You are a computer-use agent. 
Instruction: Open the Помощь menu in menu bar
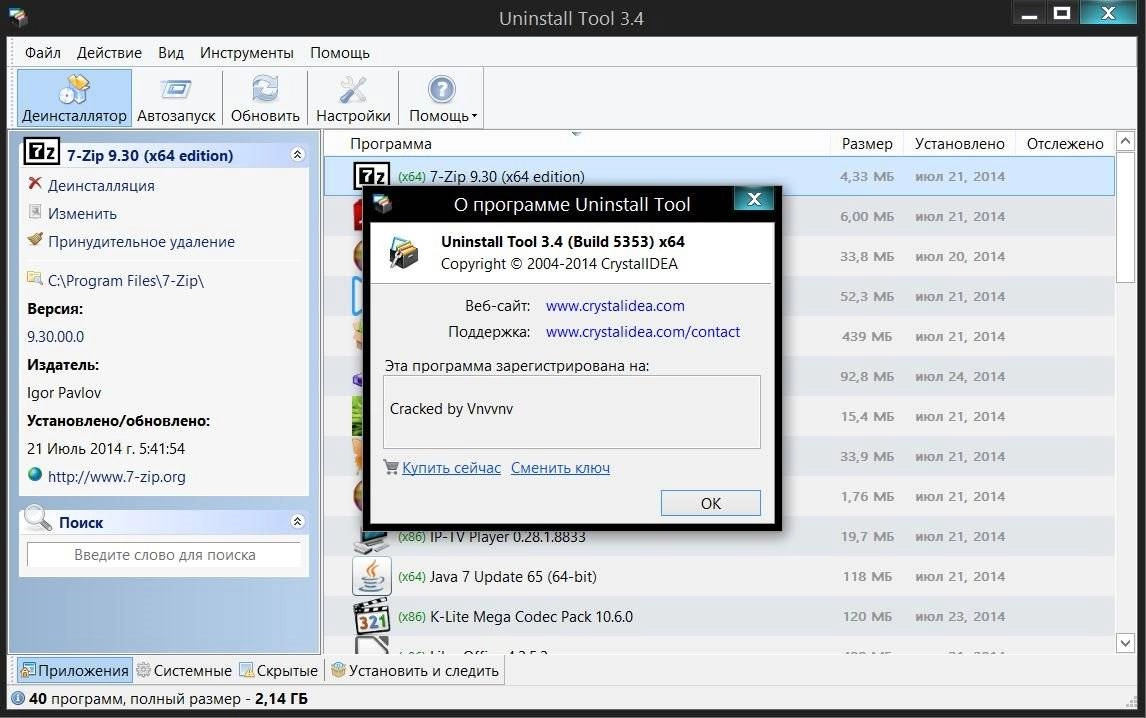click(x=340, y=53)
